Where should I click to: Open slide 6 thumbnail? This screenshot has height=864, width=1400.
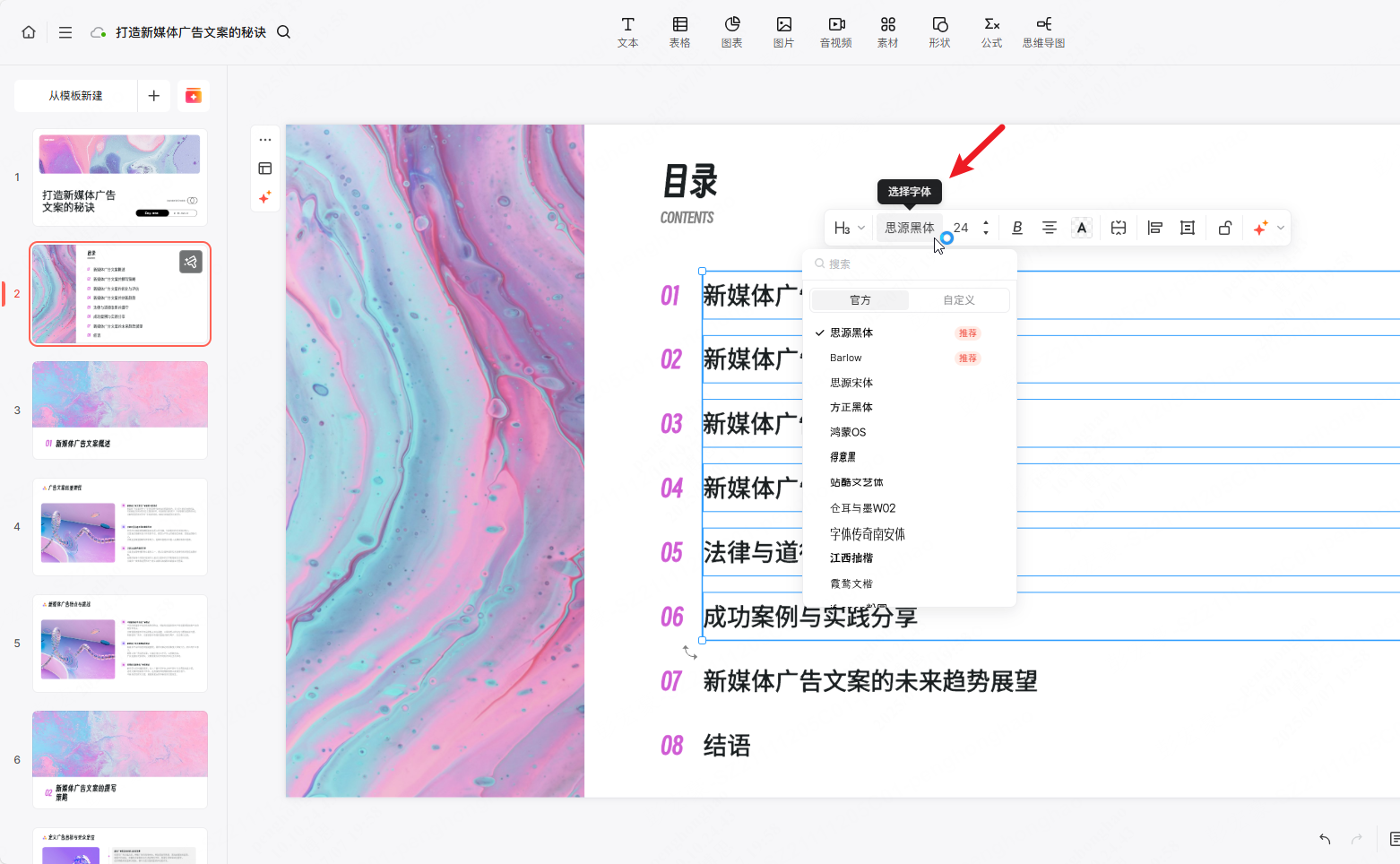click(x=120, y=760)
